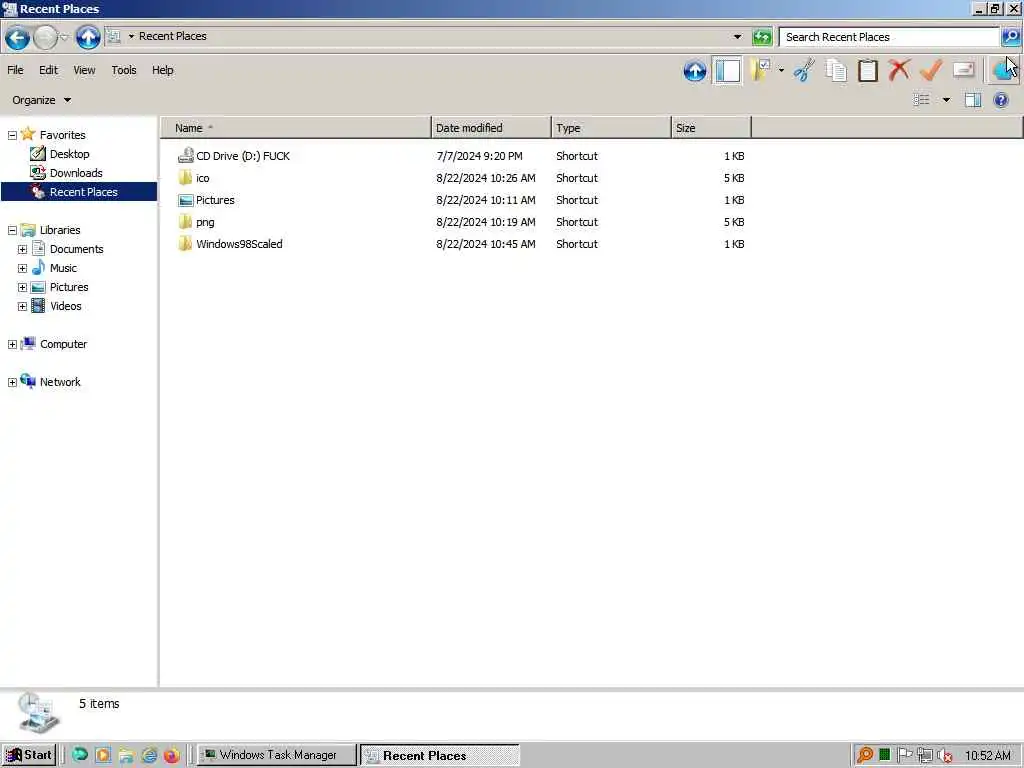Click the blue Back navigation arrow
Image resolution: width=1024 pixels, height=768 pixels.
[x=18, y=37]
